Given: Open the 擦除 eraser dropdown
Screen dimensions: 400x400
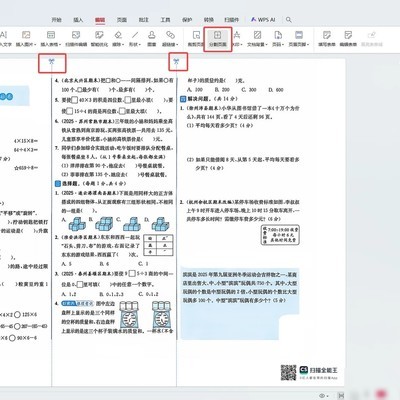Looking at the screenshot, I should coord(118,39).
